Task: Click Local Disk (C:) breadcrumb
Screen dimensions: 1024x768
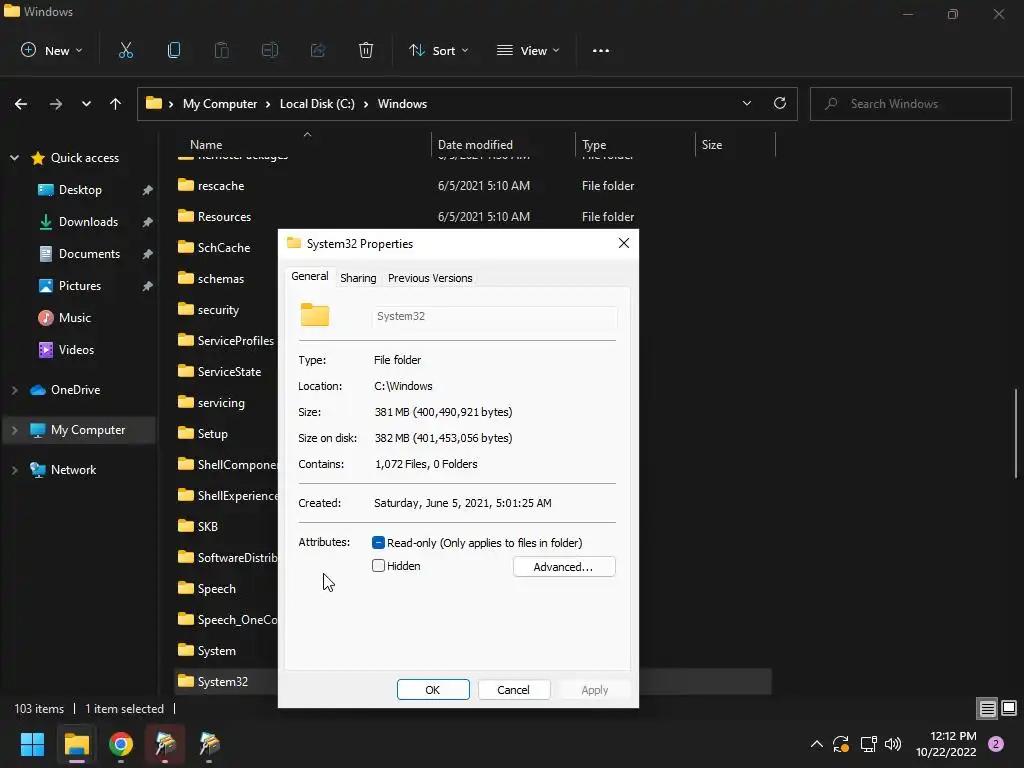Action: [x=317, y=104]
